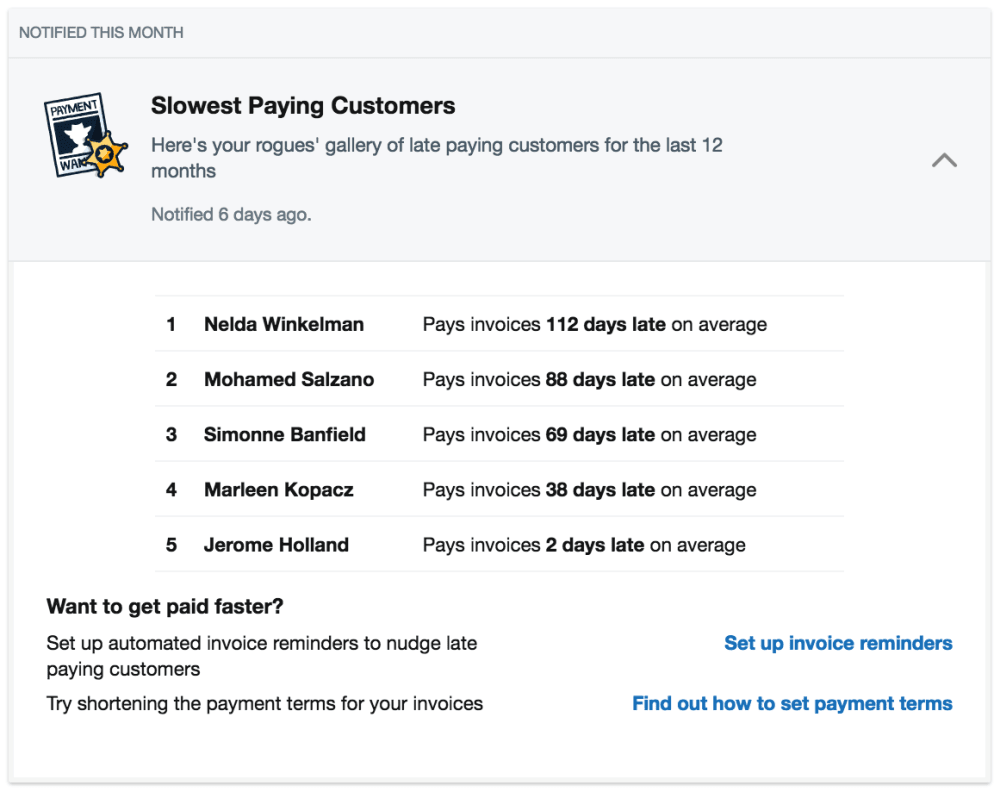Screen dimensions: 1000x792
Task: Click Find out how to set payment terms
Action: tap(792, 703)
